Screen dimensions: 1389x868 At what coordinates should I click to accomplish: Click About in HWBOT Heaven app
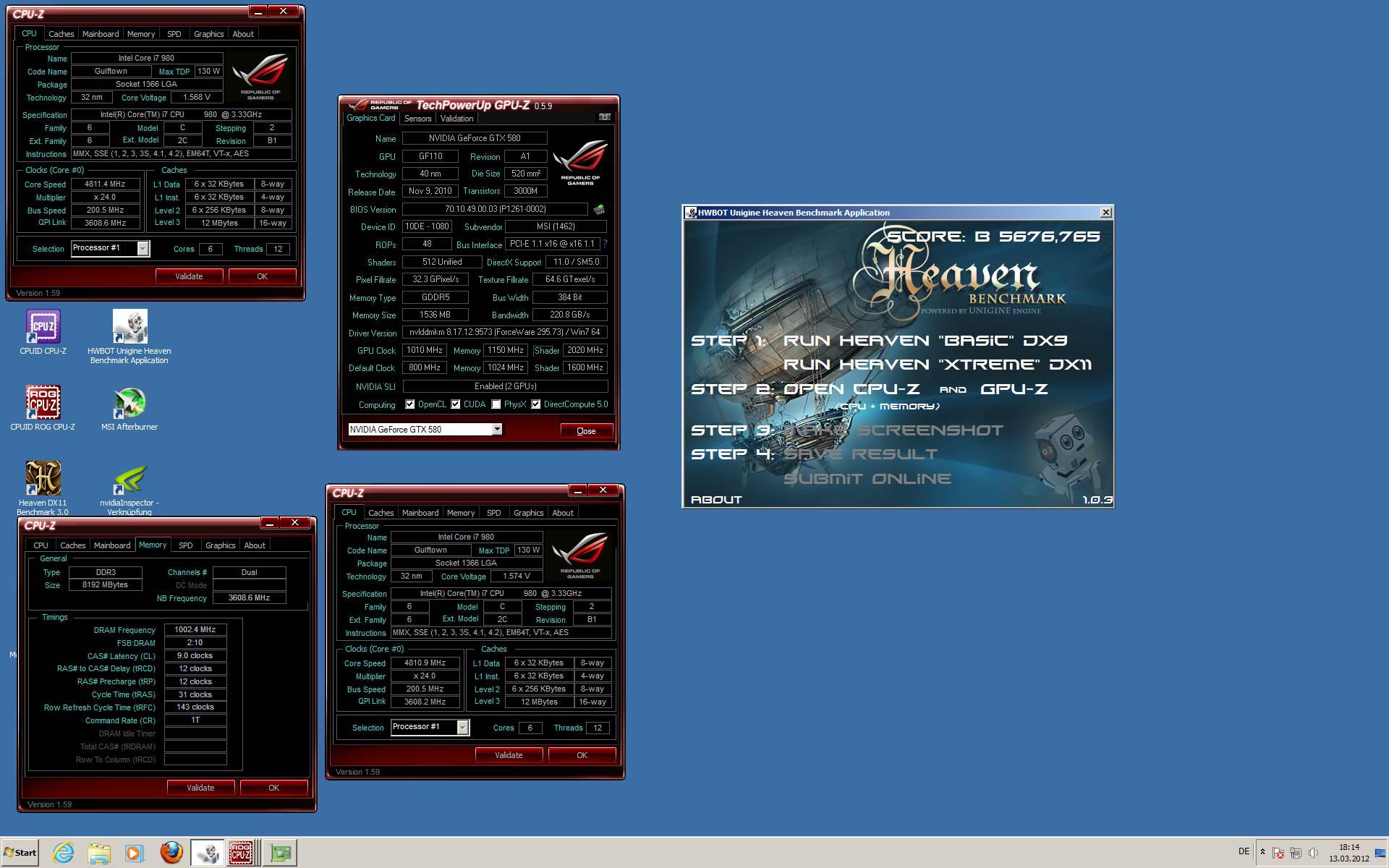(x=716, y=500)
